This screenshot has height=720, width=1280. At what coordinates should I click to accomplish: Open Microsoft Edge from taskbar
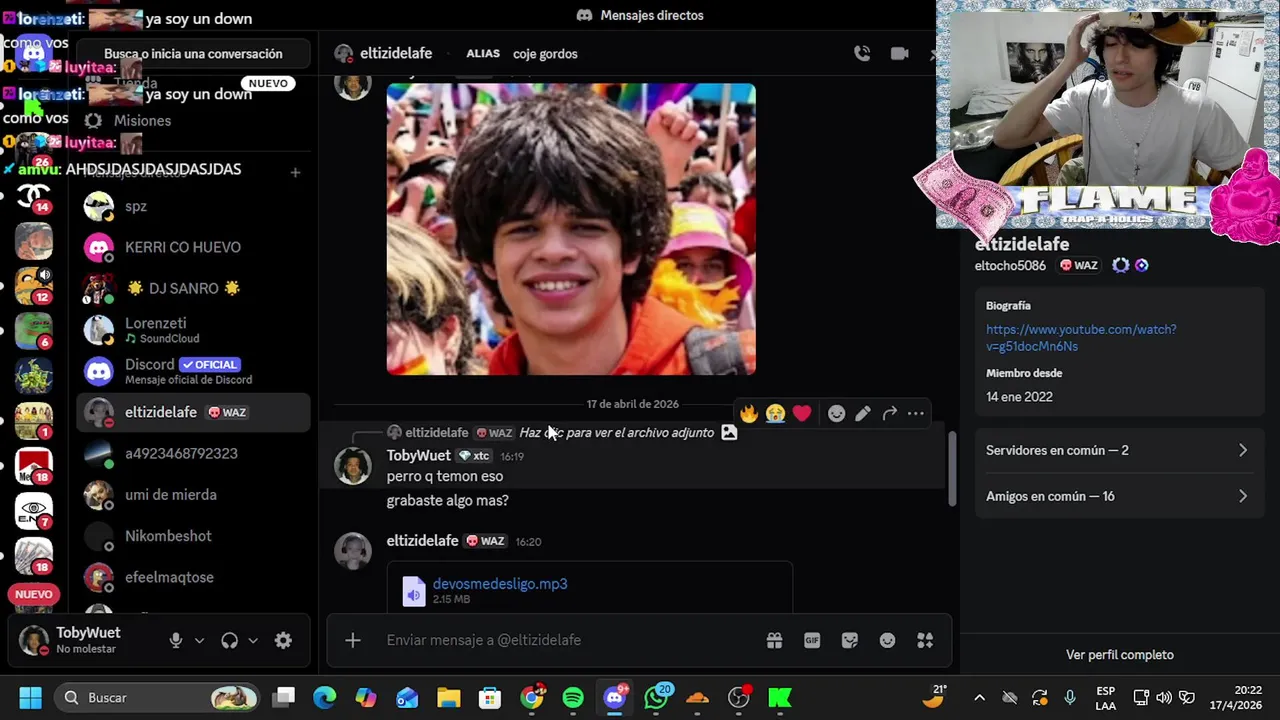(324, 698)
